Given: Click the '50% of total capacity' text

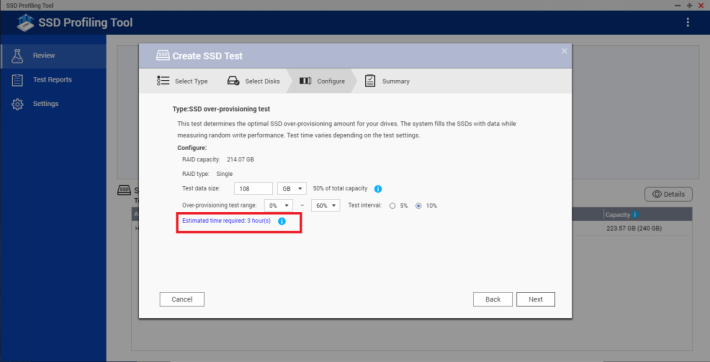Looking at the screenshot, I should 340,188.
